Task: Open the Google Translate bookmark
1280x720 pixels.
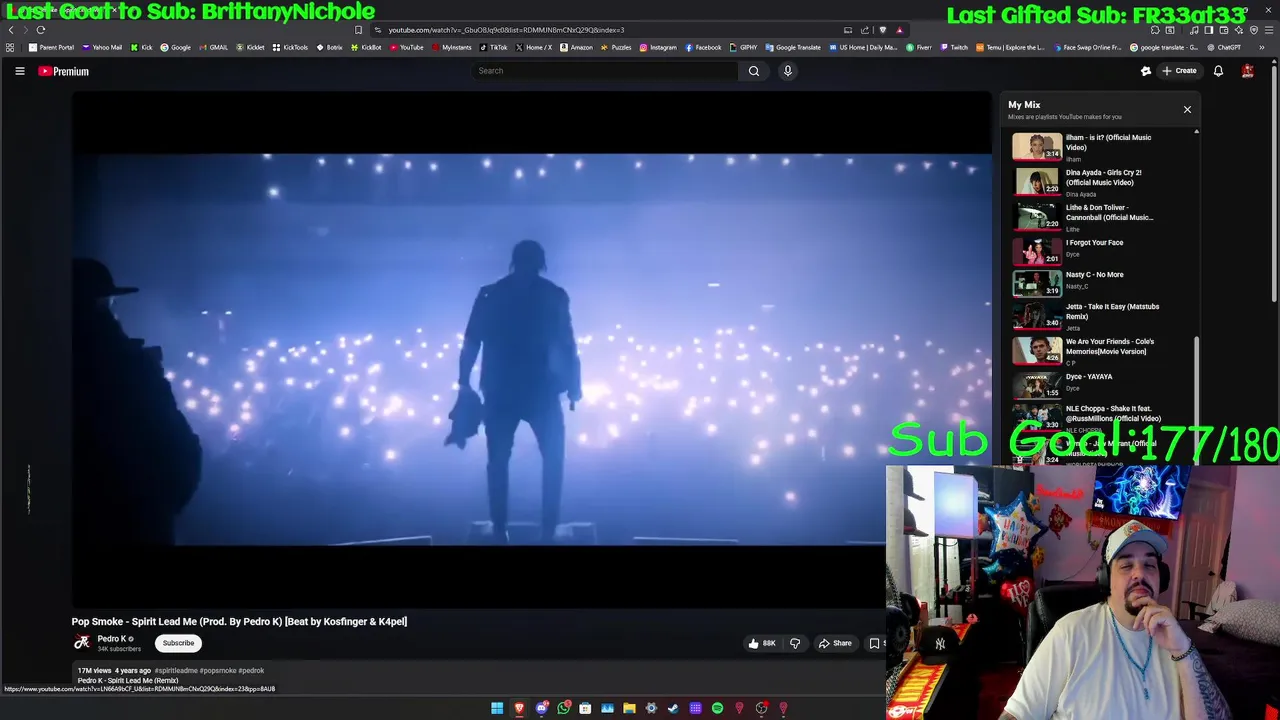Action: [792, 47]
